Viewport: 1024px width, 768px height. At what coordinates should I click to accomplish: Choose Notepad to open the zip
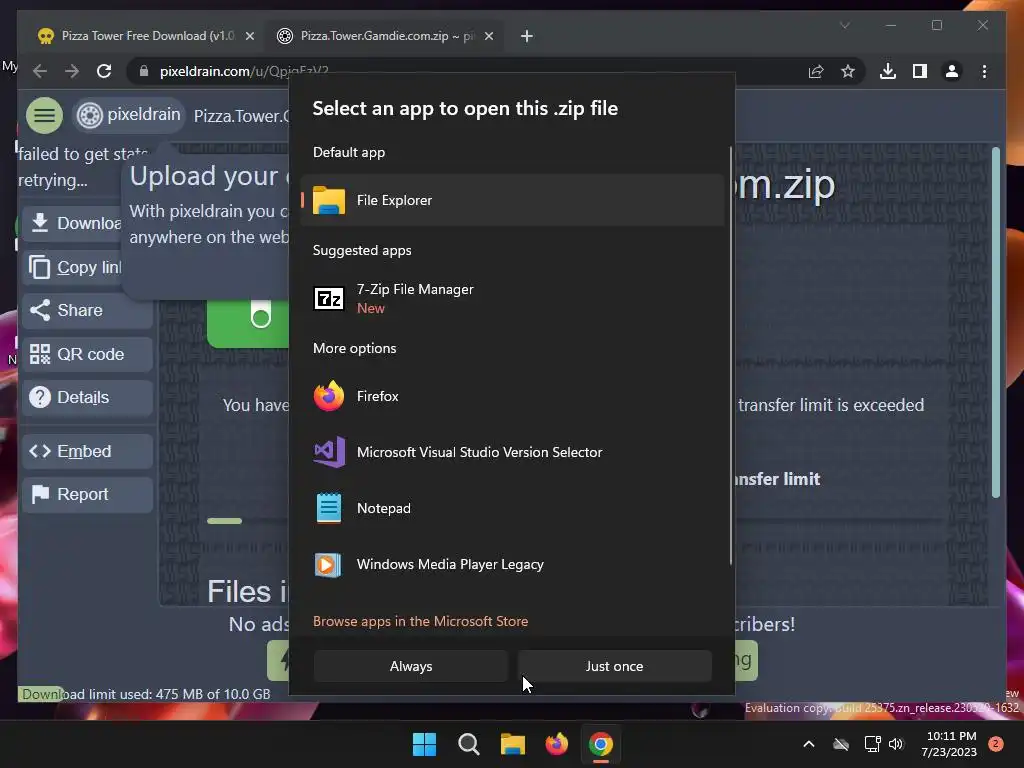click(x=512, y=508)
